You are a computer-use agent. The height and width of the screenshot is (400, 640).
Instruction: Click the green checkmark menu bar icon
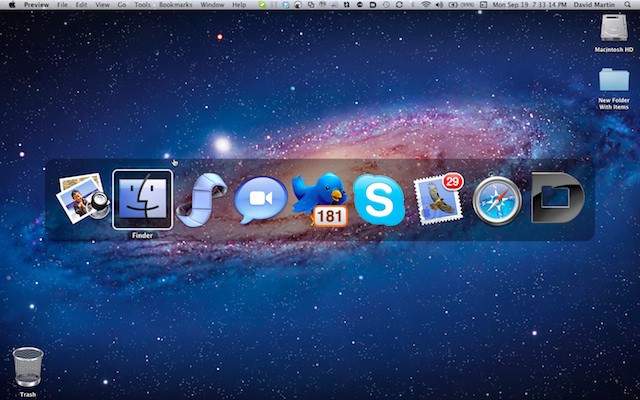pos(262,5)
